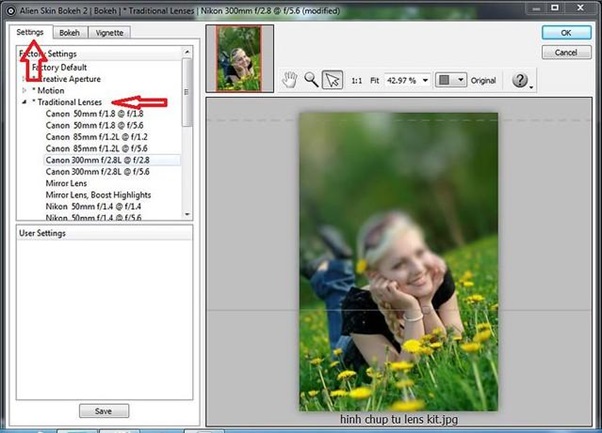Viewport: 602px width, 433px height.
Task: Open the Help question mark menu
Action: (521, 81)
